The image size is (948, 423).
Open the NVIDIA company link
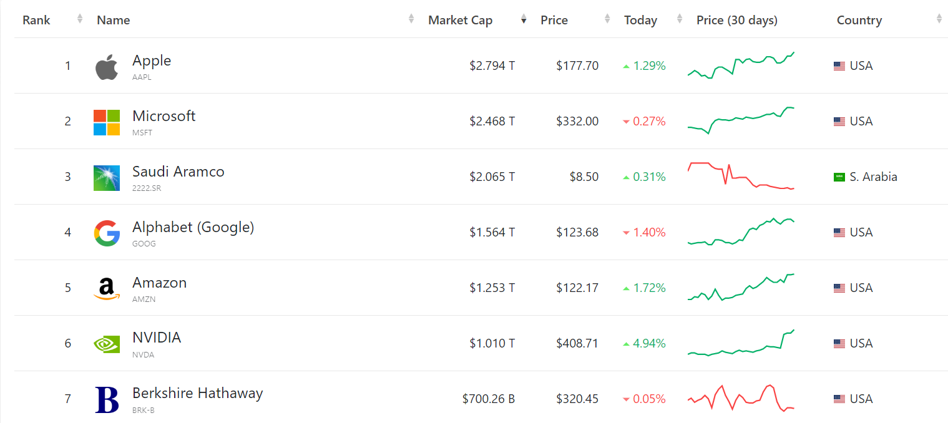click(x=156, y=338)
